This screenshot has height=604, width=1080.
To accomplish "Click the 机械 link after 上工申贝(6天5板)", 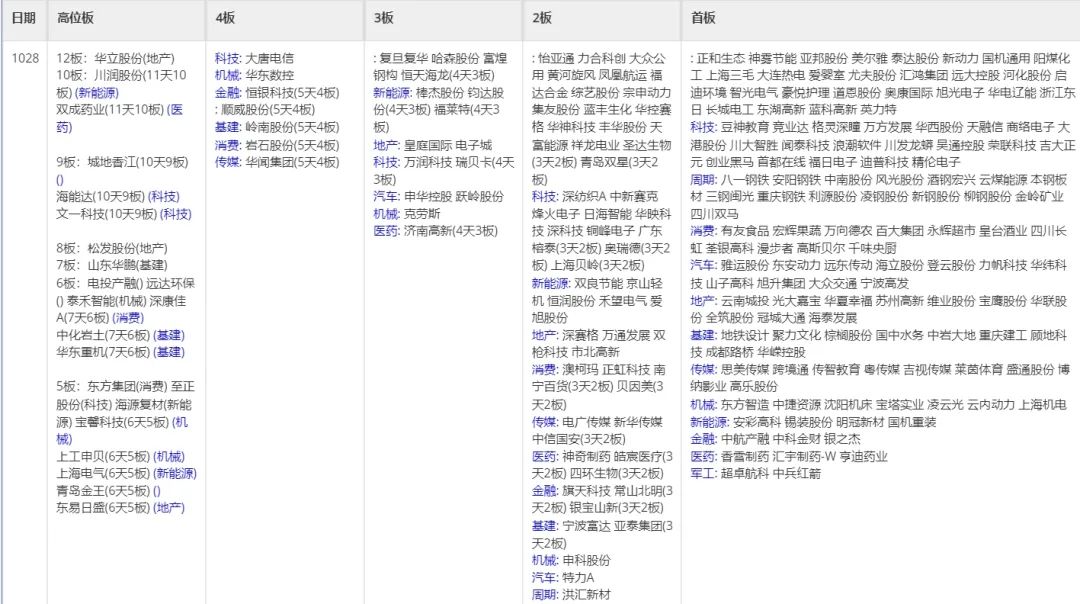I will click(169, 457).
